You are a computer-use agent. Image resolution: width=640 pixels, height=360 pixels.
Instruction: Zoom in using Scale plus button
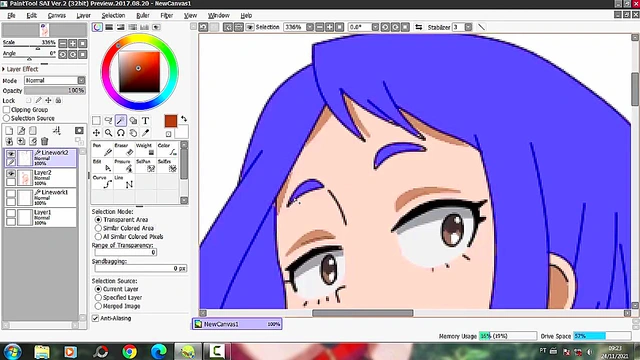point(73,43)
